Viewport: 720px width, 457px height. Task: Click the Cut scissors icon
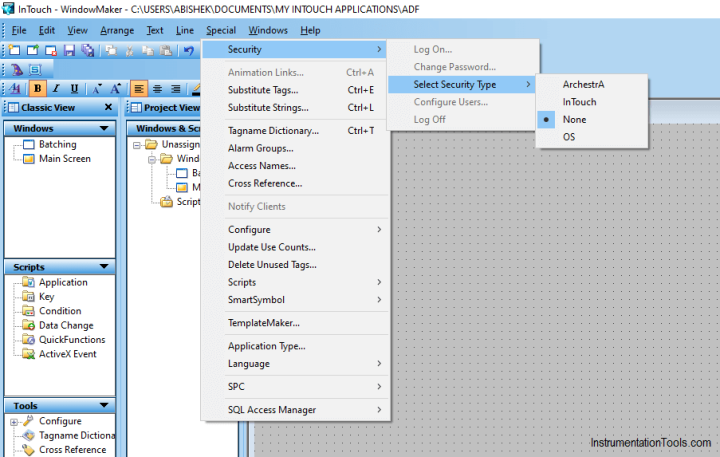(x=130, y=50)
